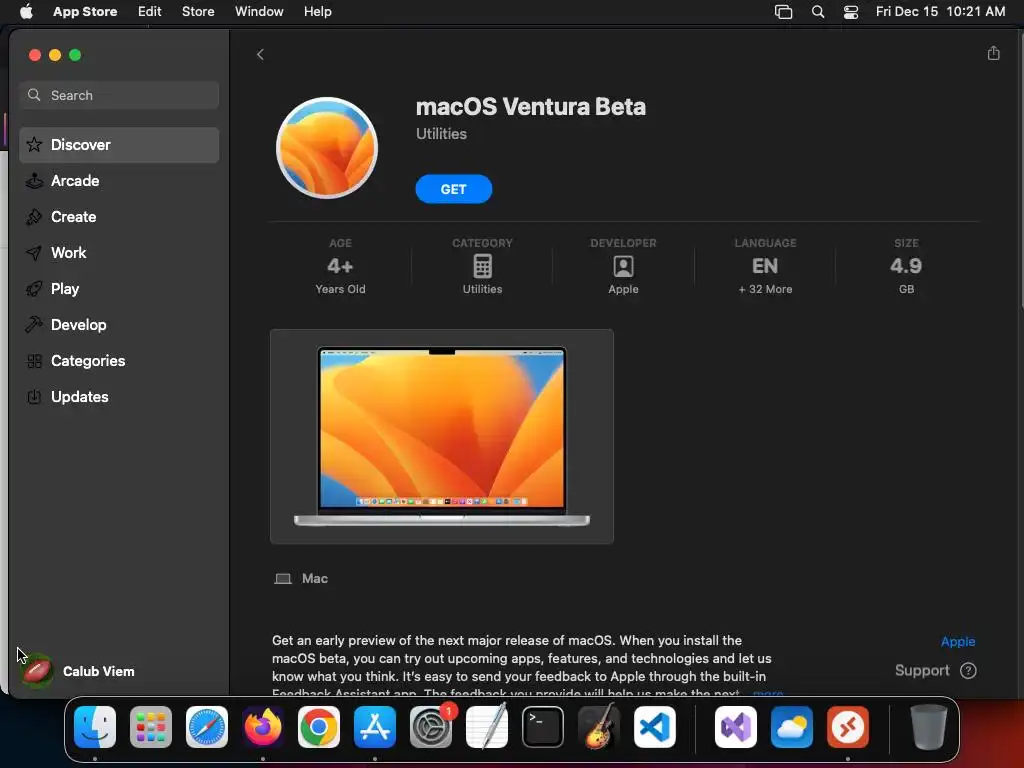The height and width of the screenshot is (768, 1024).
Task: Click the '4.9' size value
Action: tap(906, 266)
